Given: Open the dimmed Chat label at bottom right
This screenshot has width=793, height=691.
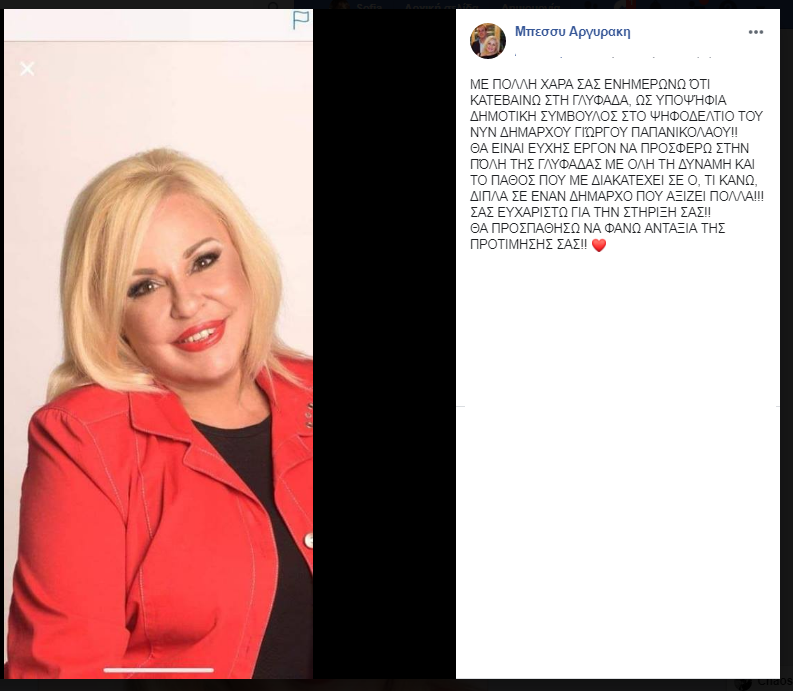Looking at the screenshot, I should coord(775,683).
